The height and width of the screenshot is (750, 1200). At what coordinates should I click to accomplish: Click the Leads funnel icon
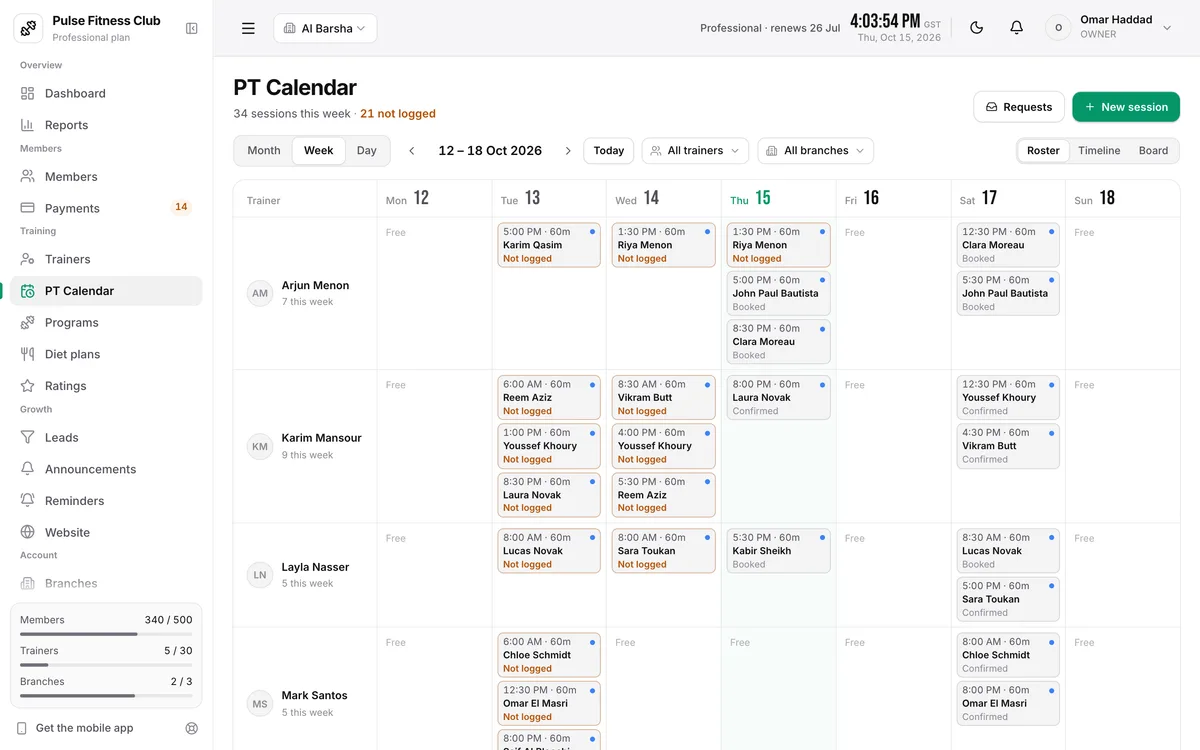pyautogui.click(x=28, y=437)
